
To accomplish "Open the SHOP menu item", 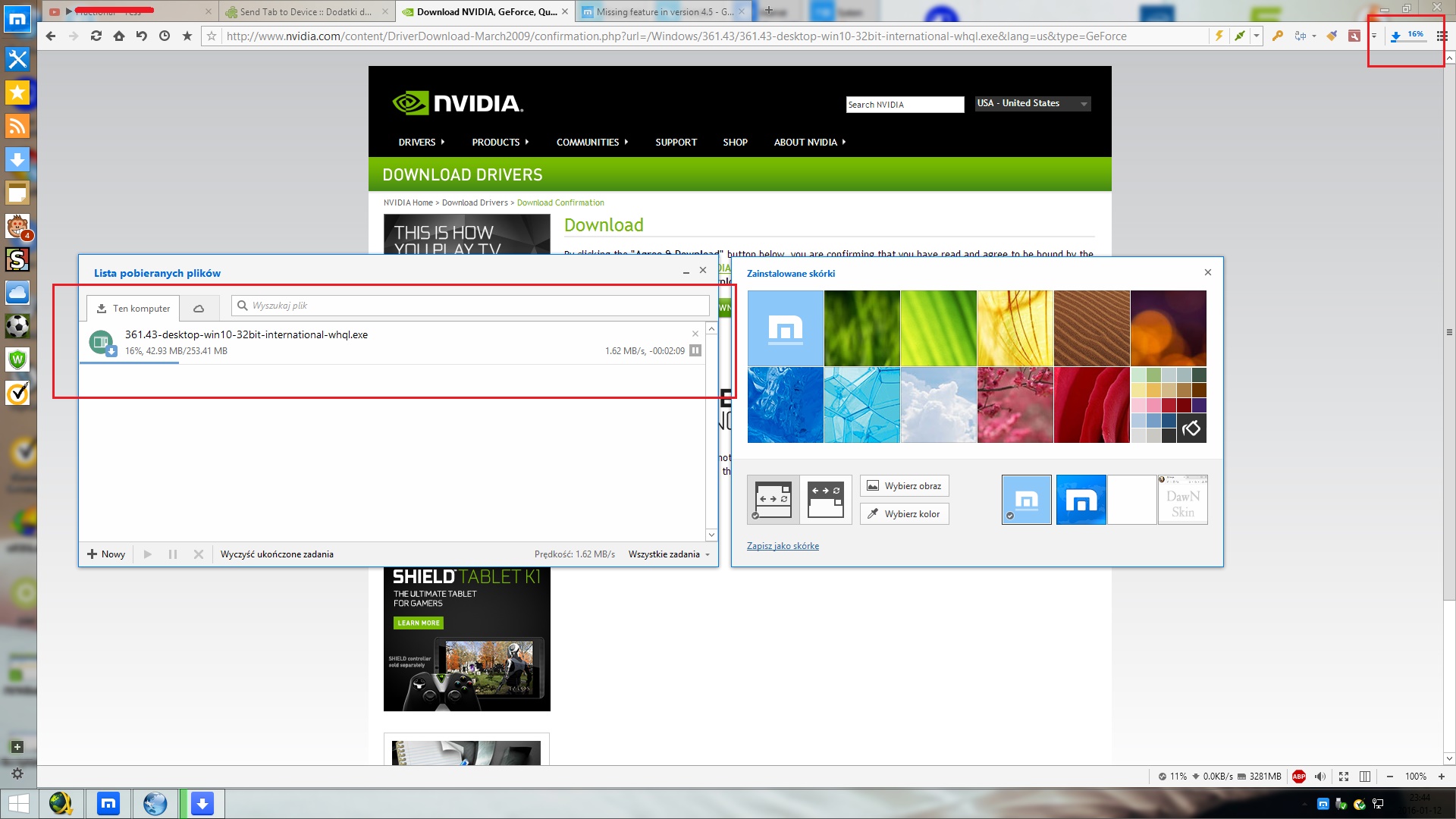I will pyautogui.click(x=735, y=142).
